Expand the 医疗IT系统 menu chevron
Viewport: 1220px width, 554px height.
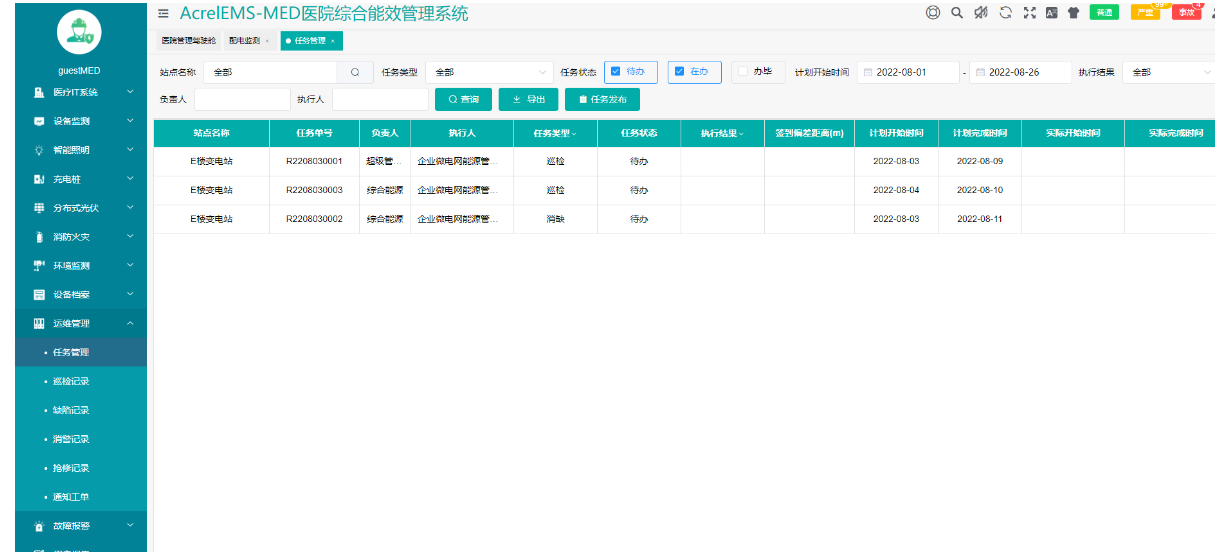(130, 92)
